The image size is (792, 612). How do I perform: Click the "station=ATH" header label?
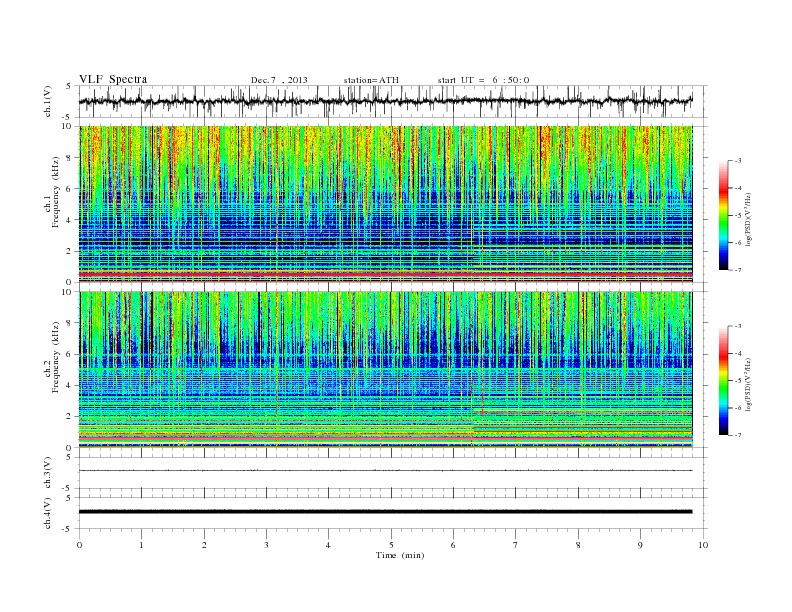371,80
